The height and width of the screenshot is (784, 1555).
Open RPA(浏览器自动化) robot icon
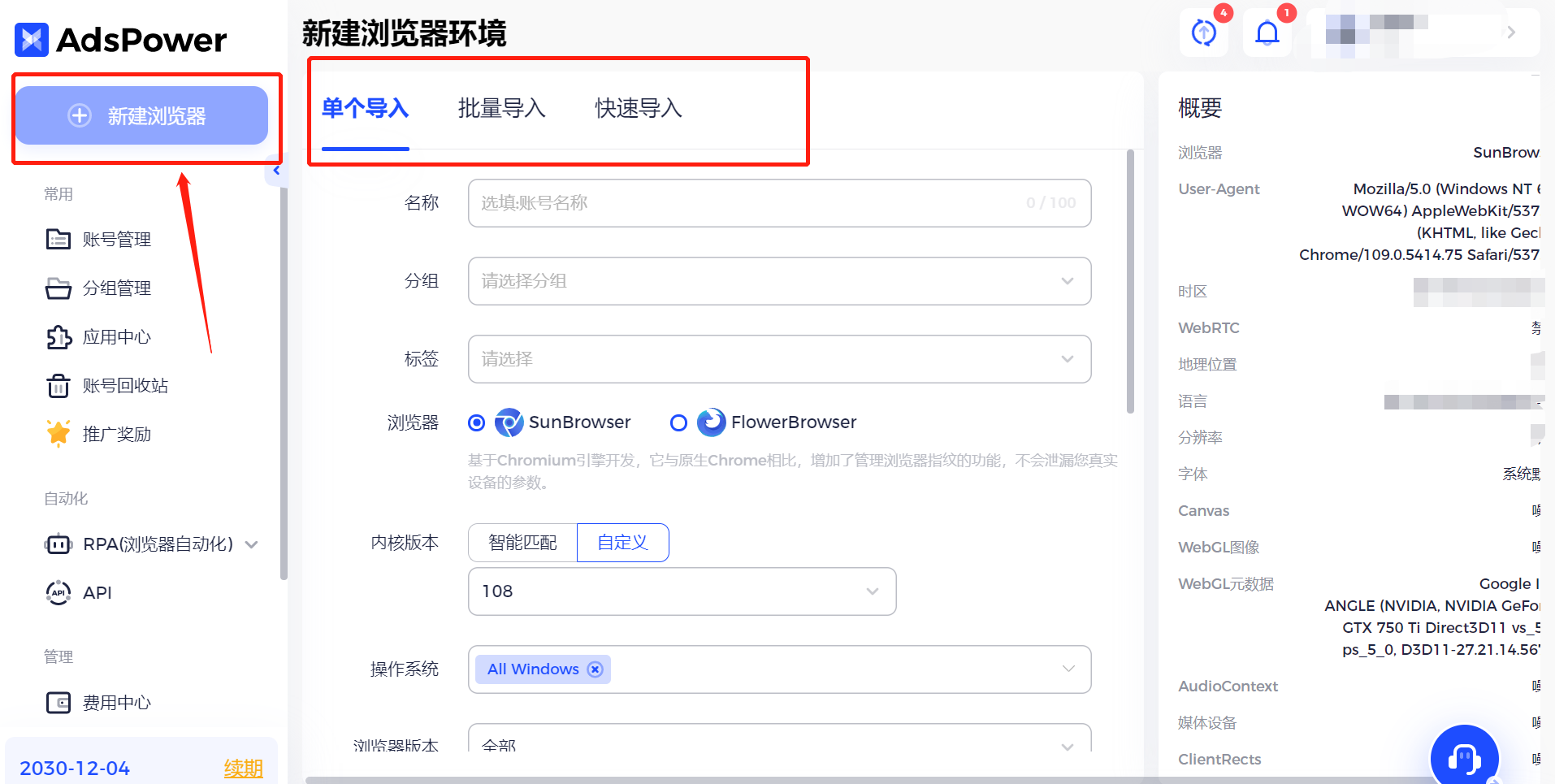(x=58, y=544)
